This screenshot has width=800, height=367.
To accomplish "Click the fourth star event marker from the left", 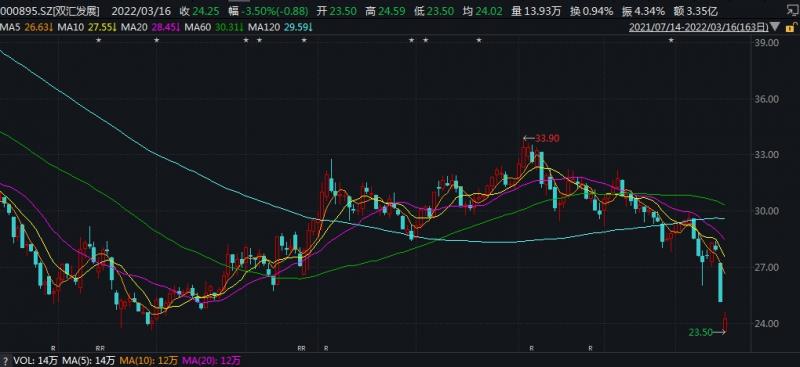I will point(259,40).
